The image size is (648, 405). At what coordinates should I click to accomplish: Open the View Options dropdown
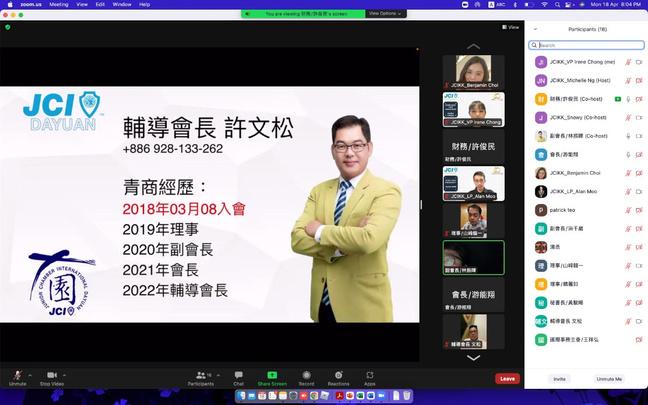[385, 14]
